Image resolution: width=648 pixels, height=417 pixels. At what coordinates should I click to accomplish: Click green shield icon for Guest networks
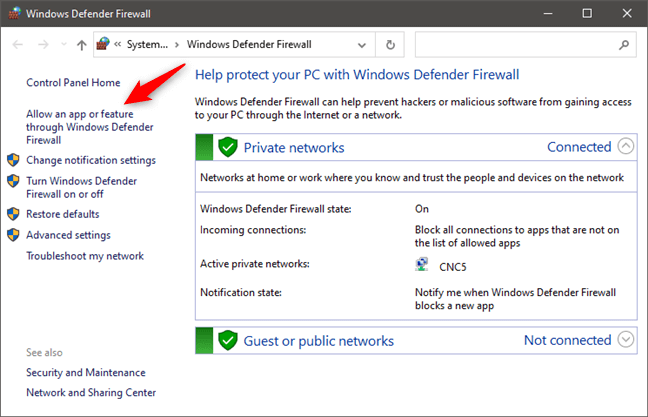228,341
